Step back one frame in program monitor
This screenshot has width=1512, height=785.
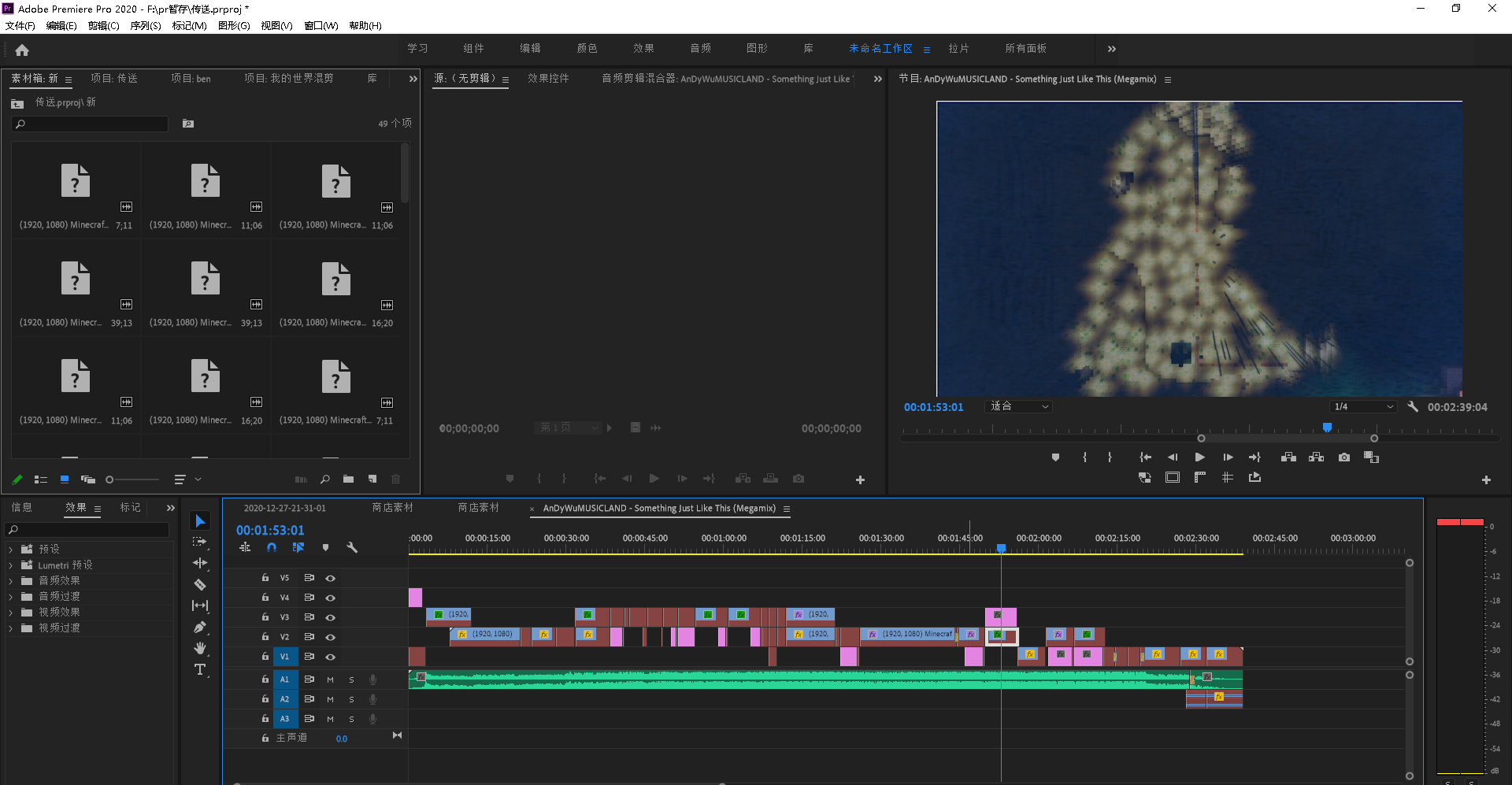1173,457
